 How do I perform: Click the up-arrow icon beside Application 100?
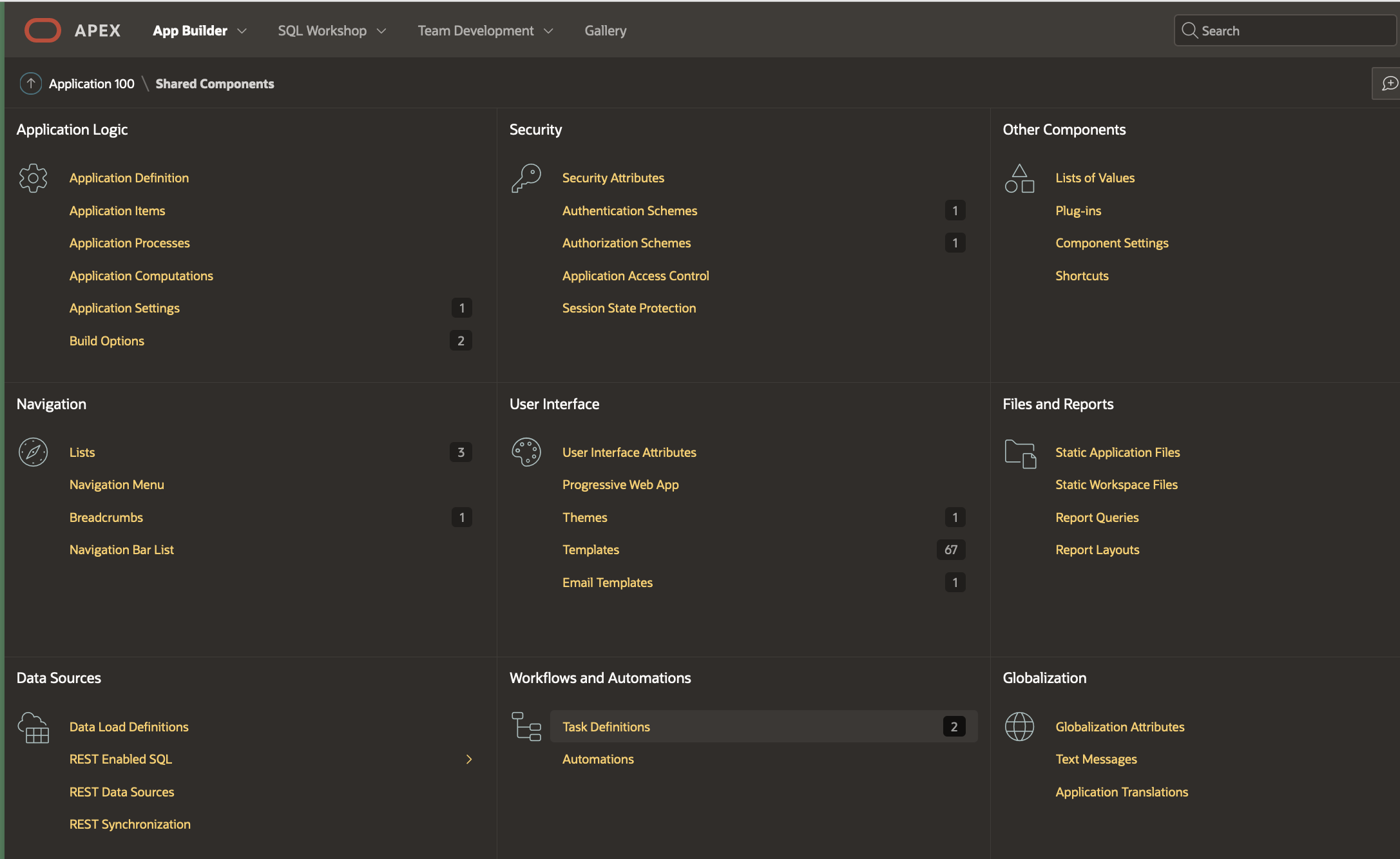[x=30, y=84]
